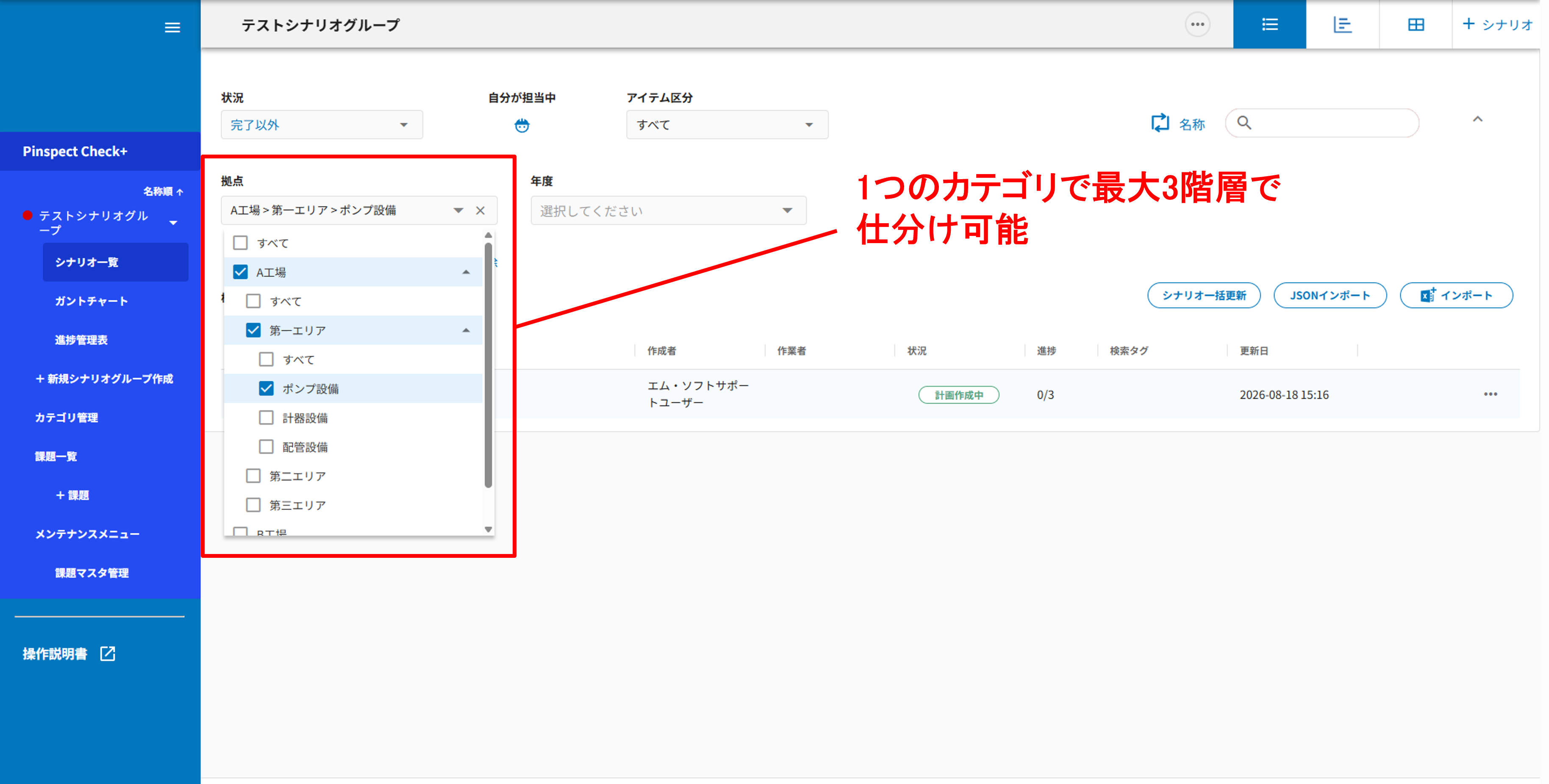This screenshot has width=1549, height=784.
Task: Click the Pinspect Check+ title in the sidebar
Action: [75, 152]
